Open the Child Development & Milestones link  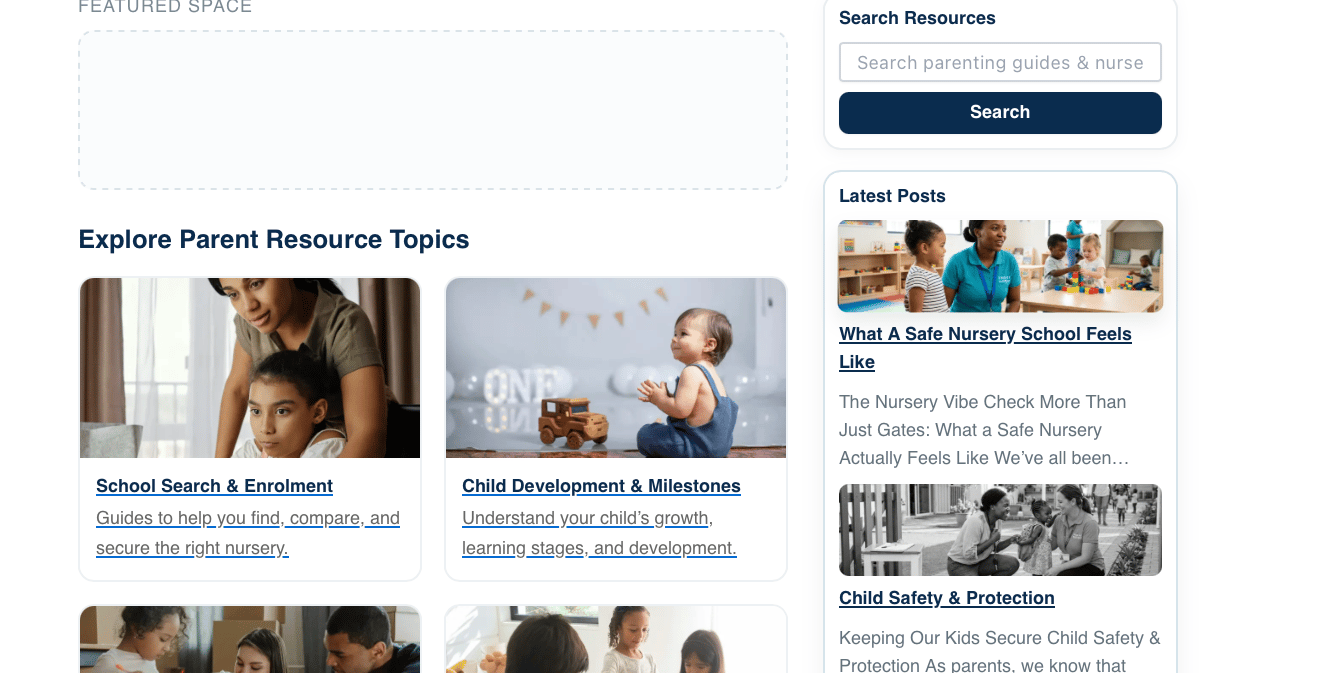601,486
